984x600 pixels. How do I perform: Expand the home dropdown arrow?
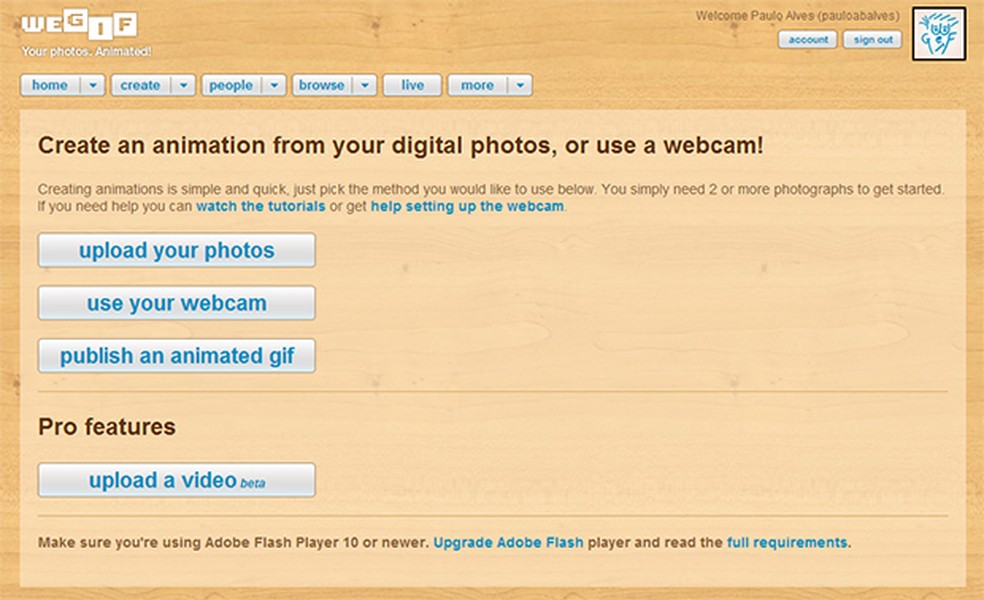point(91,85)
